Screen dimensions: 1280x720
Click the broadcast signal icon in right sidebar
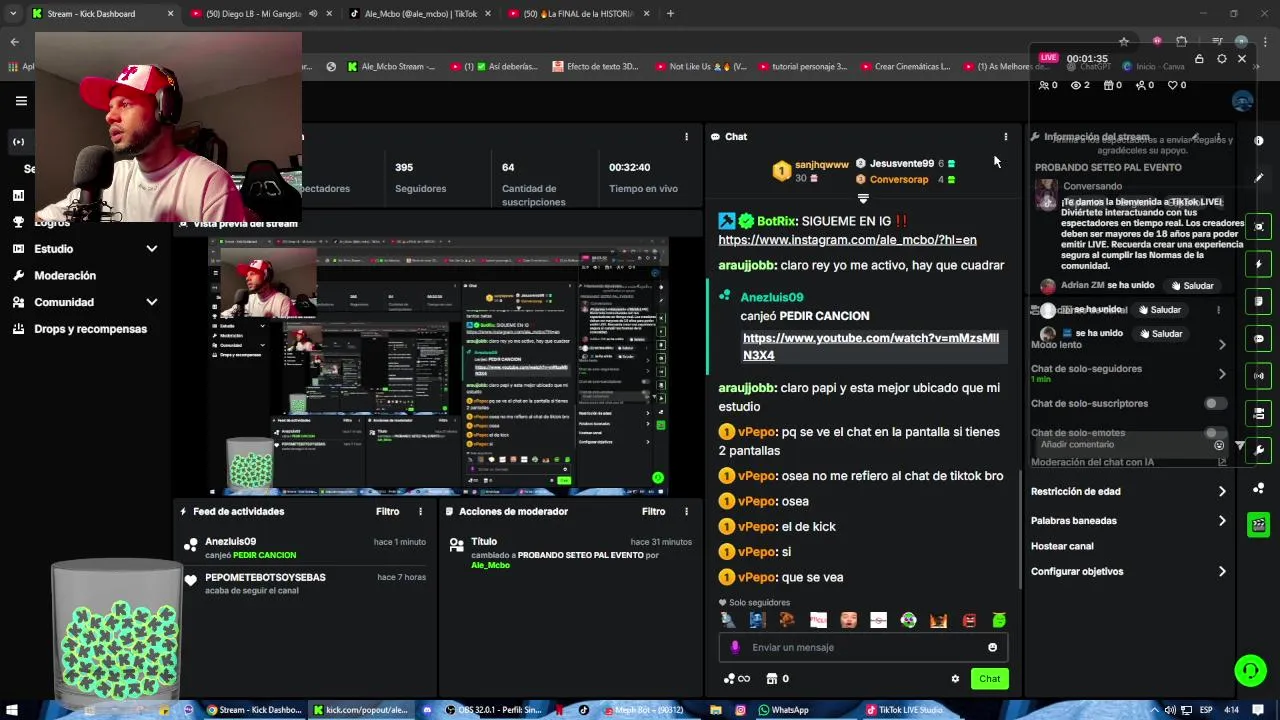click(x=1259, y=376)
